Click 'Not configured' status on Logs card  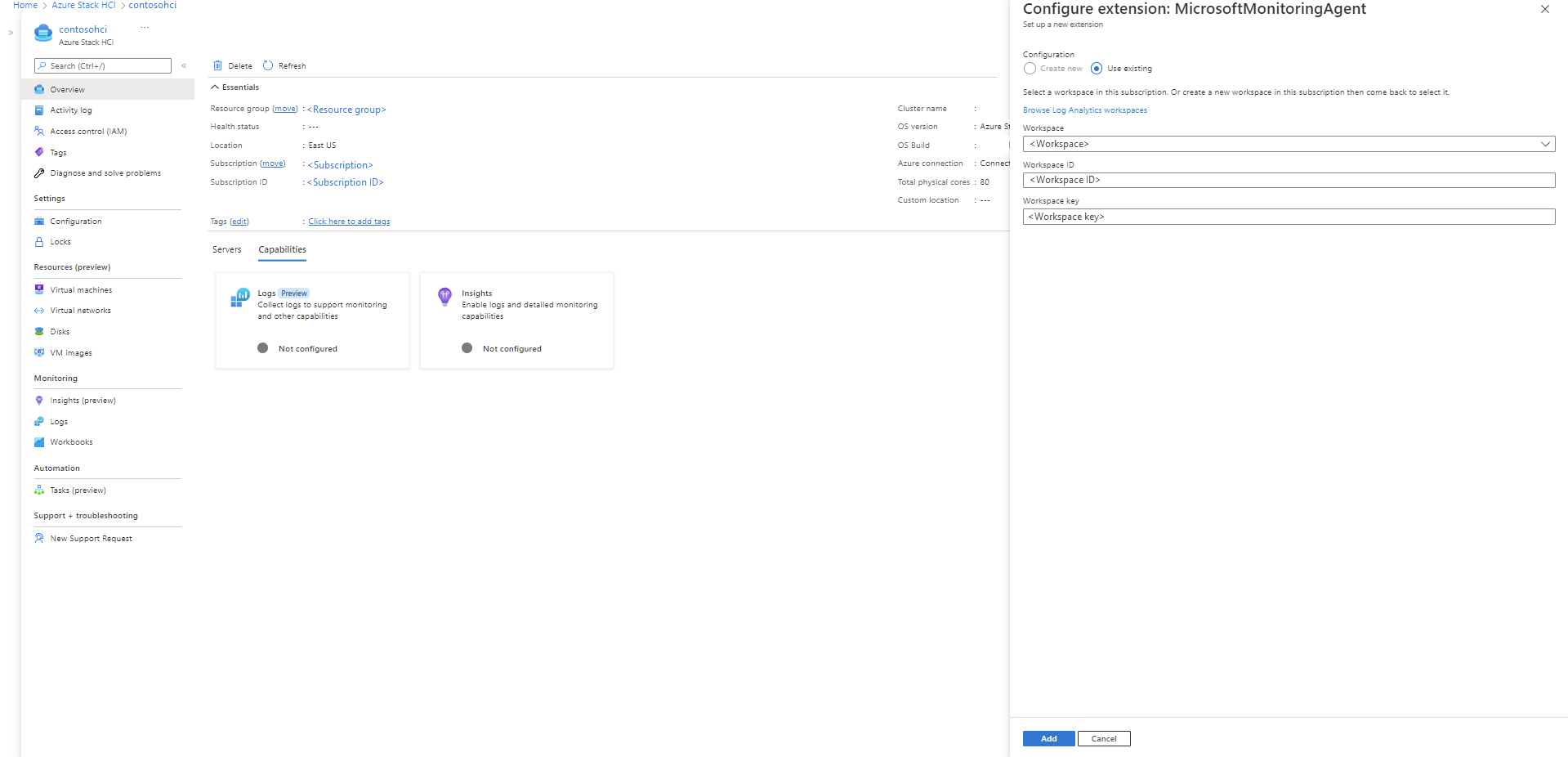(307, 349)
